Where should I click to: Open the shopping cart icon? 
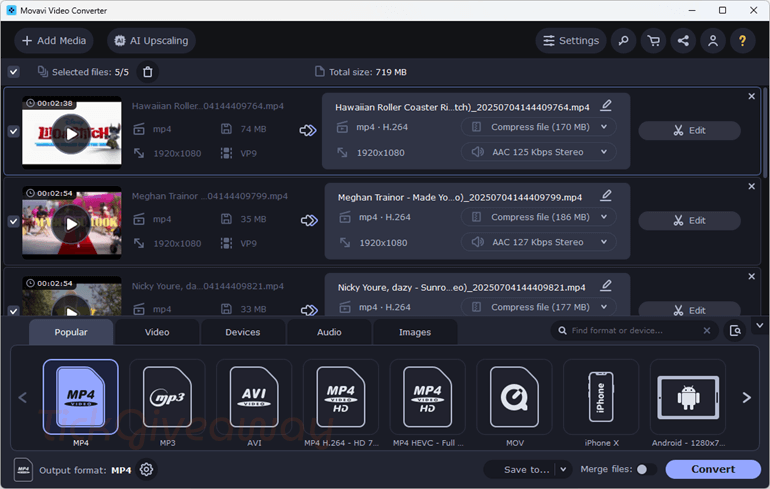tap(654, 41)
